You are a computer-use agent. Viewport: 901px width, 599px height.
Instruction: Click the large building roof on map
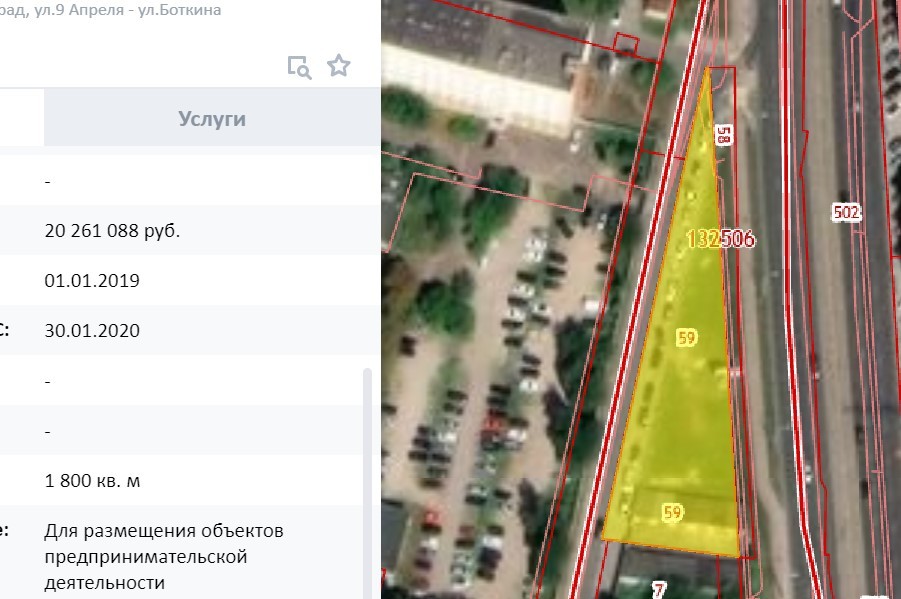483,63
